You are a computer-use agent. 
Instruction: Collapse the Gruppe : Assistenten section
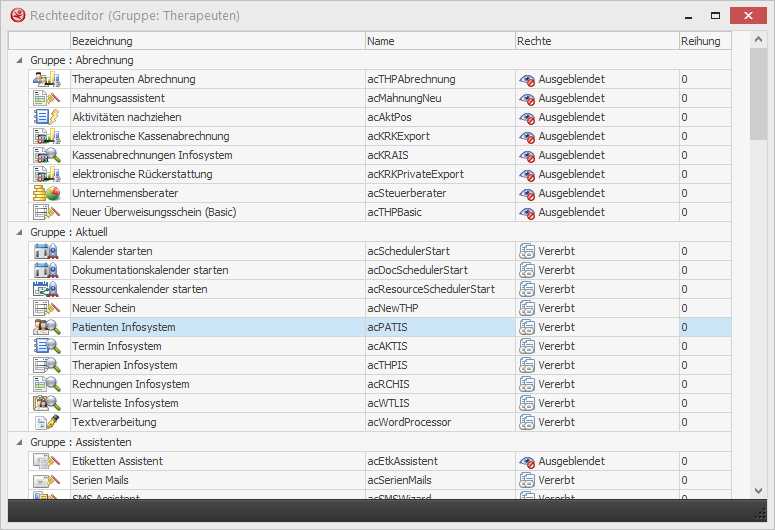(x=19, y=442)
